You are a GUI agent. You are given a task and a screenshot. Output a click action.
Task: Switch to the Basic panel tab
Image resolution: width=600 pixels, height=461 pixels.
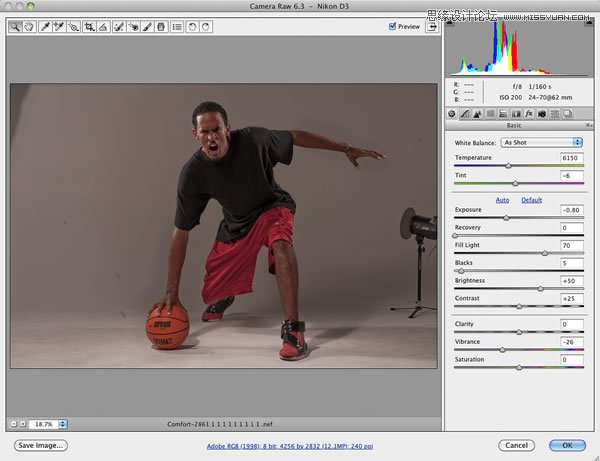[x=452, y=114]
